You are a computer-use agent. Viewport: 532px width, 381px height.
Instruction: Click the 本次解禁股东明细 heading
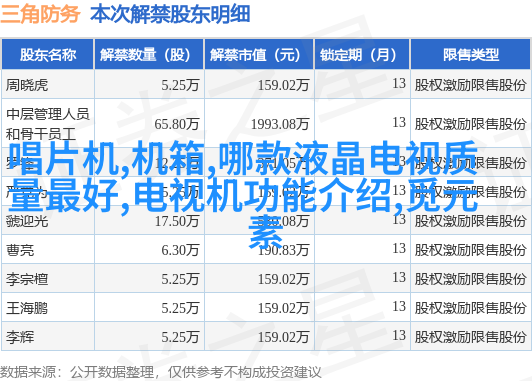[x=170, y=14]
